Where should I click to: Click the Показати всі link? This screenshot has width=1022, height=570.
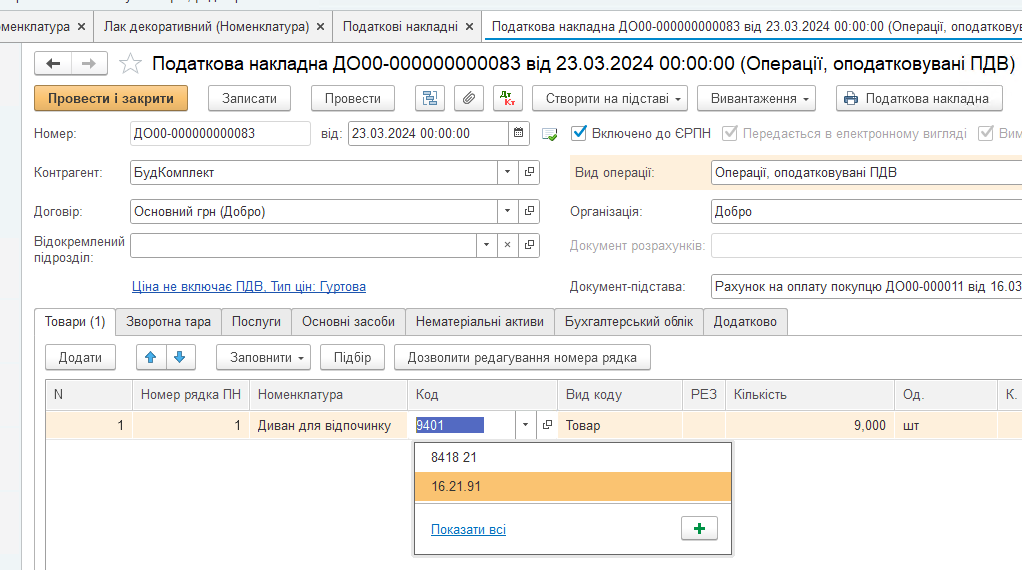pyautogui.click(x=468, y=530)
